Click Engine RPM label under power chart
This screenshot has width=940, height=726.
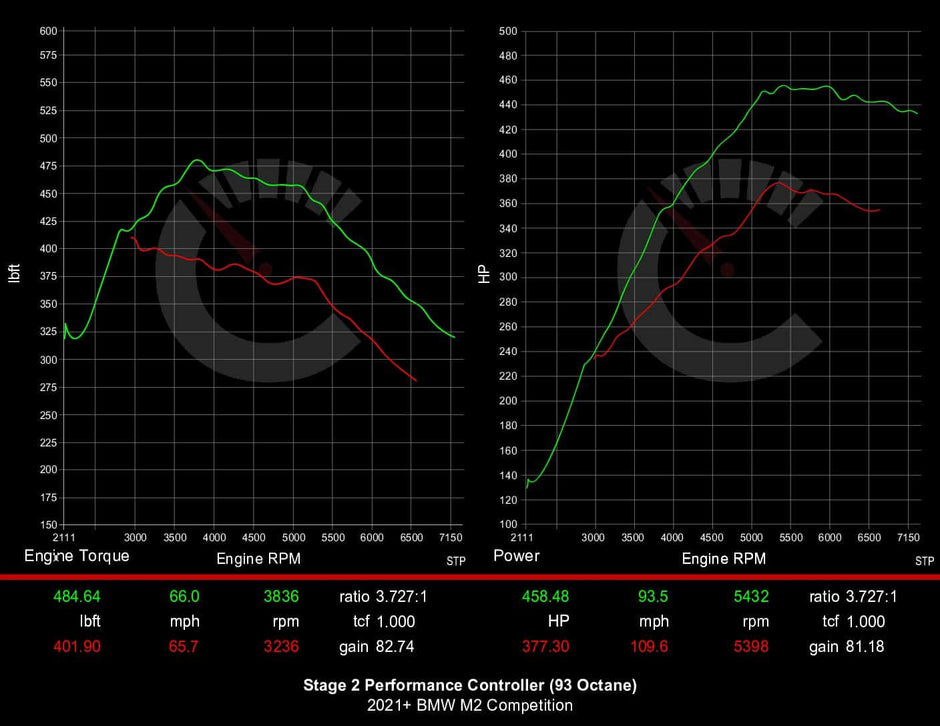724,559
